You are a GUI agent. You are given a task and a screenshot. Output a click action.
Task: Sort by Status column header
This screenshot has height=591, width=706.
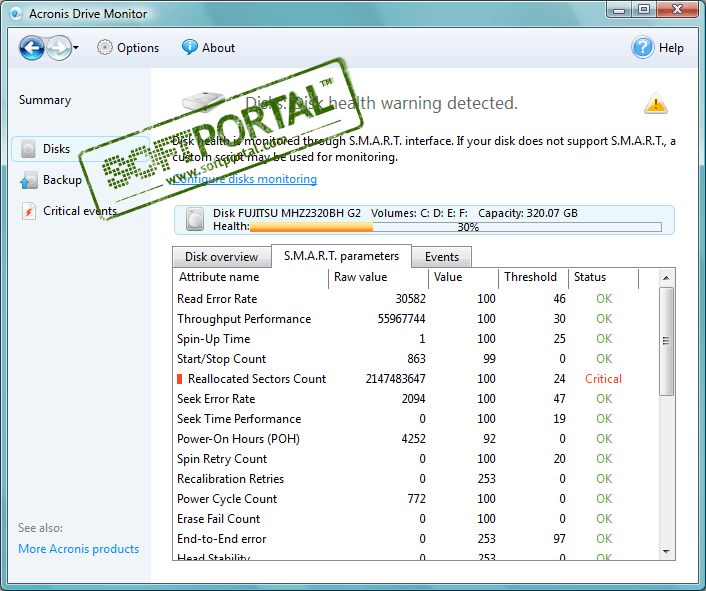pos(604,277)
